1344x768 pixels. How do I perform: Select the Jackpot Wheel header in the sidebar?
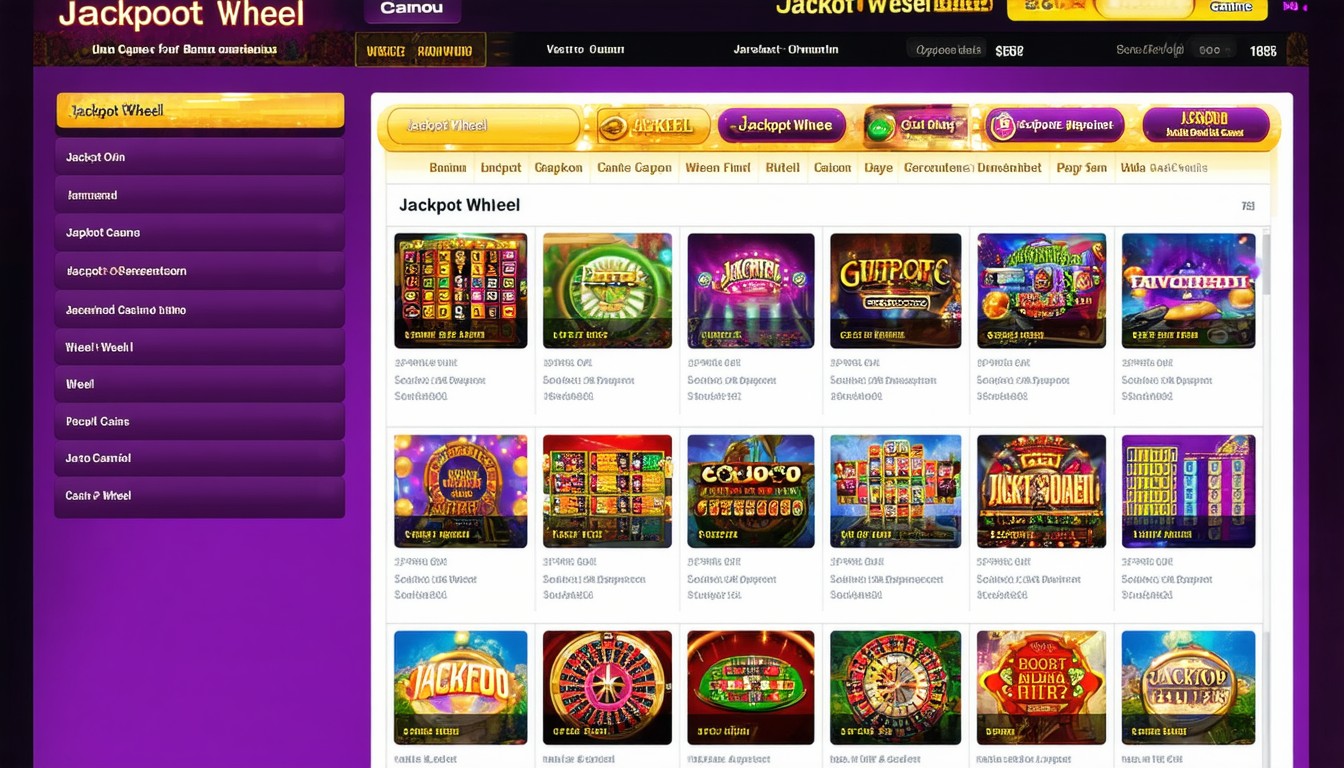200,111
